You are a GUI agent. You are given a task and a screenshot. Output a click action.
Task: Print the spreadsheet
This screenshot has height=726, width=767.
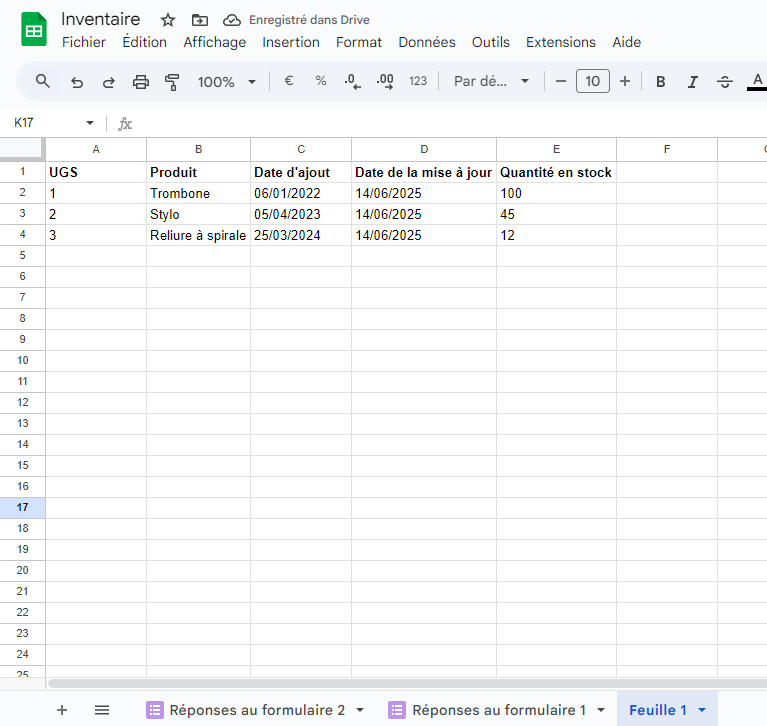[141, 82]
